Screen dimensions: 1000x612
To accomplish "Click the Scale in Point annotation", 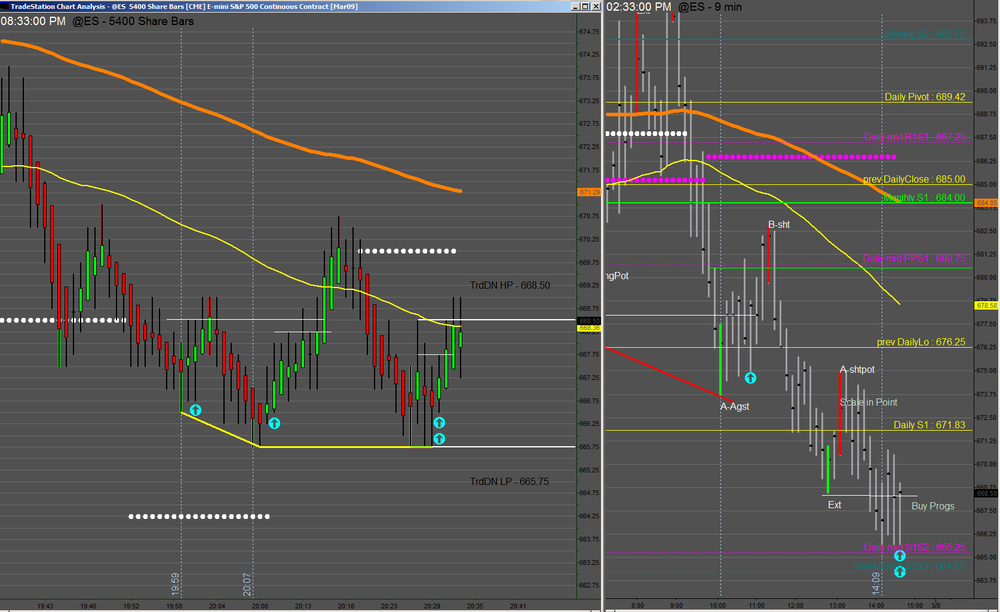I will [869, 402].
